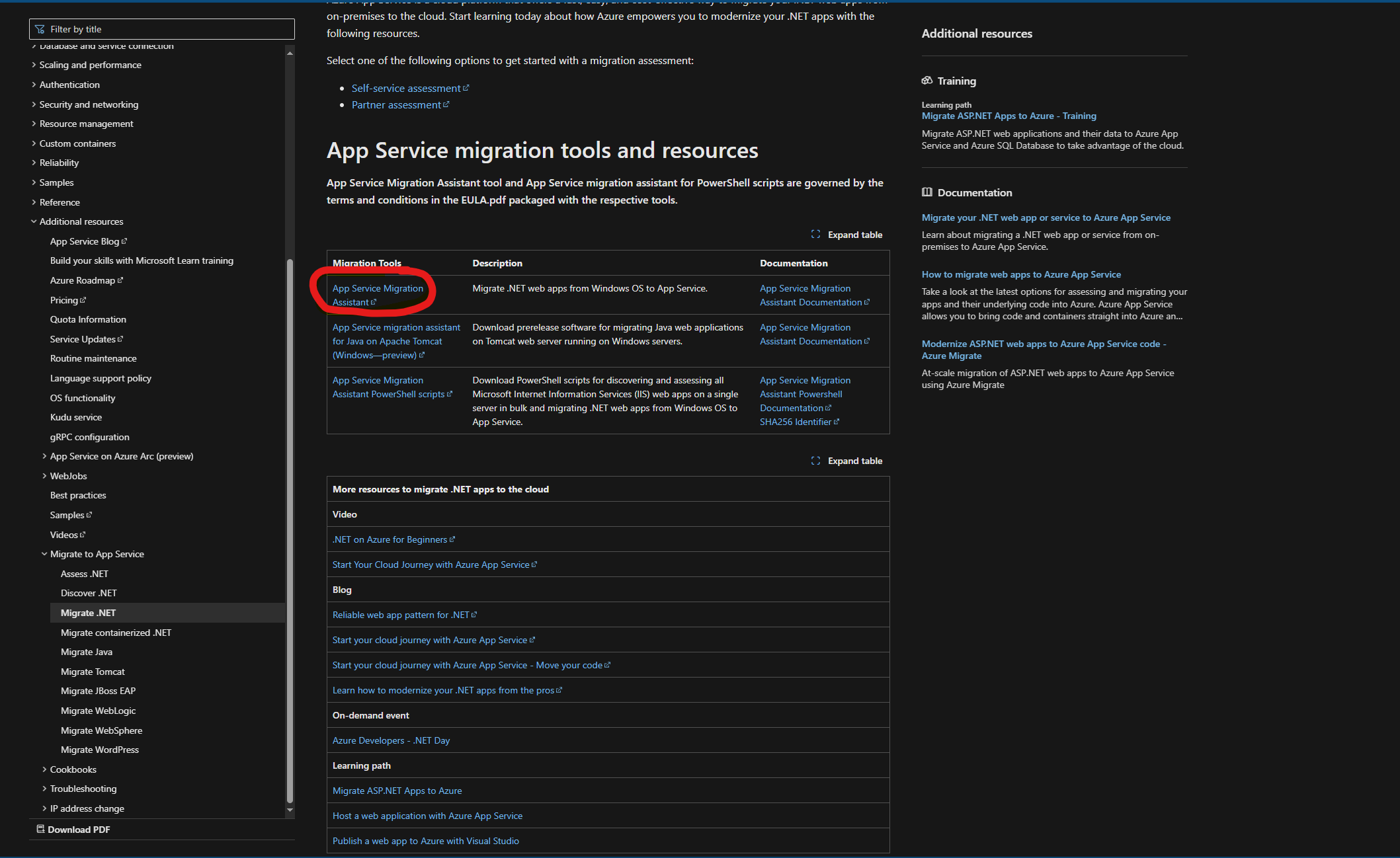This screenshot has height=858, width=1400.
Task: Open Quota Information sidebar item
Action: coord(88,319)
